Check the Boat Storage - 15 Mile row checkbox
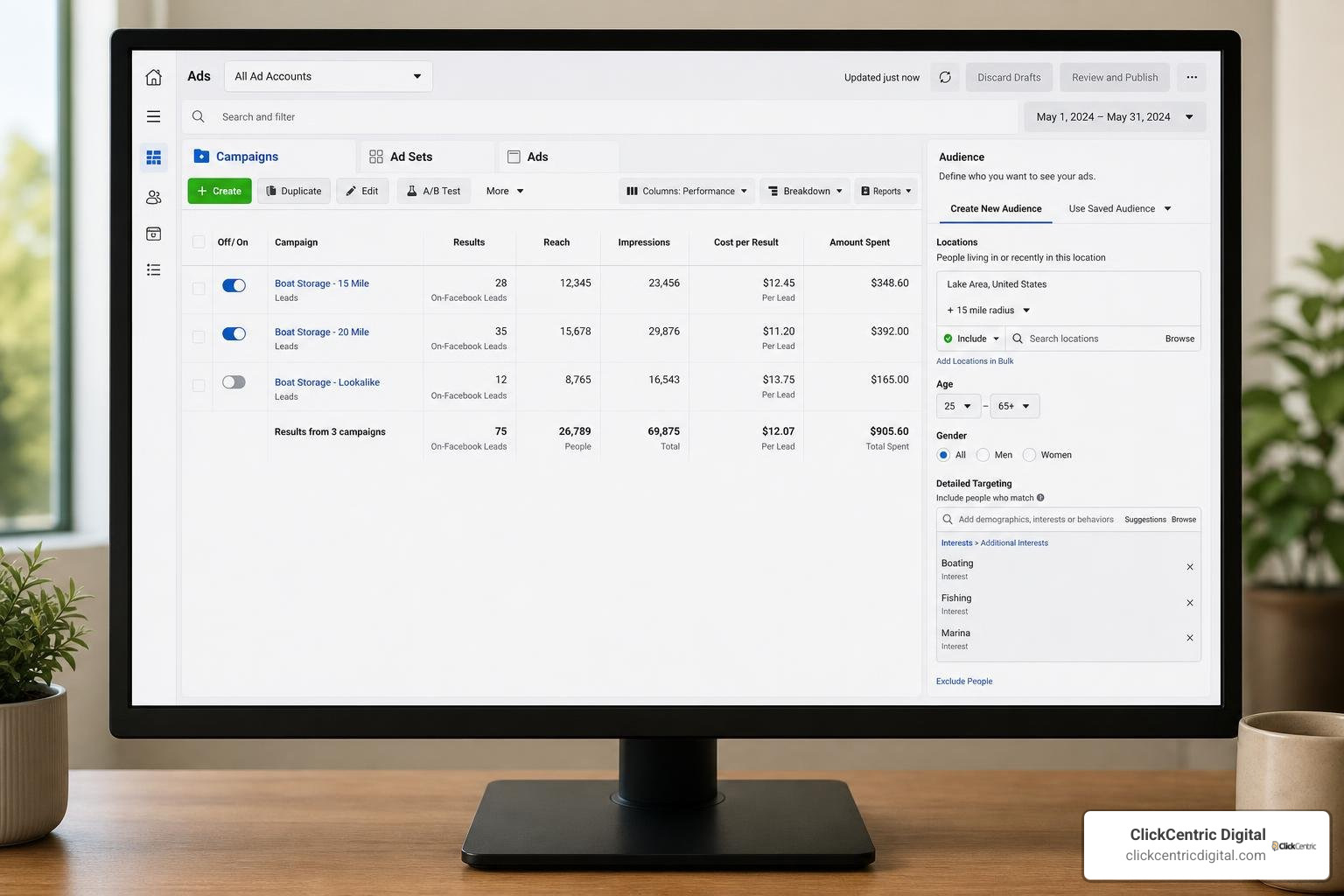 [199, 289]
